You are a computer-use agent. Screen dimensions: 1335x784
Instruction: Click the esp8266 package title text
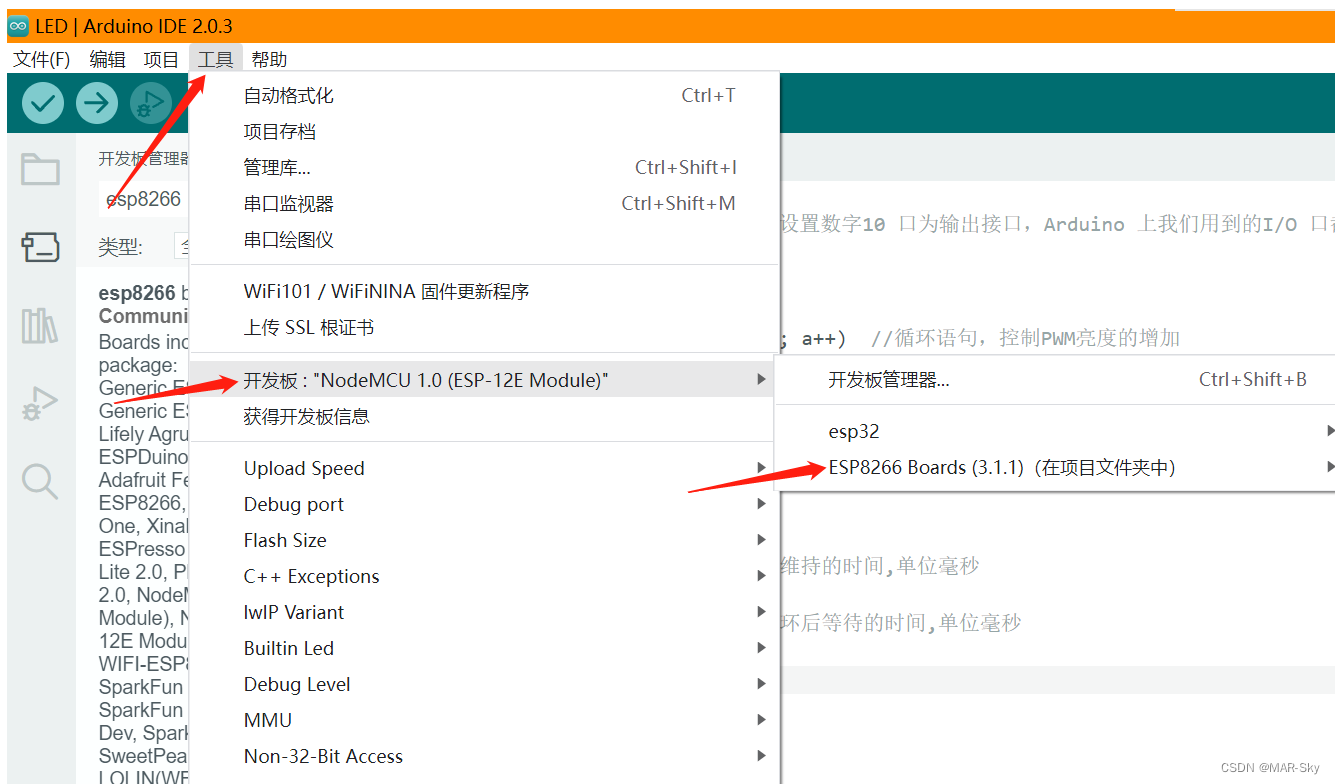pyautogui.click(x=137, y=293)
